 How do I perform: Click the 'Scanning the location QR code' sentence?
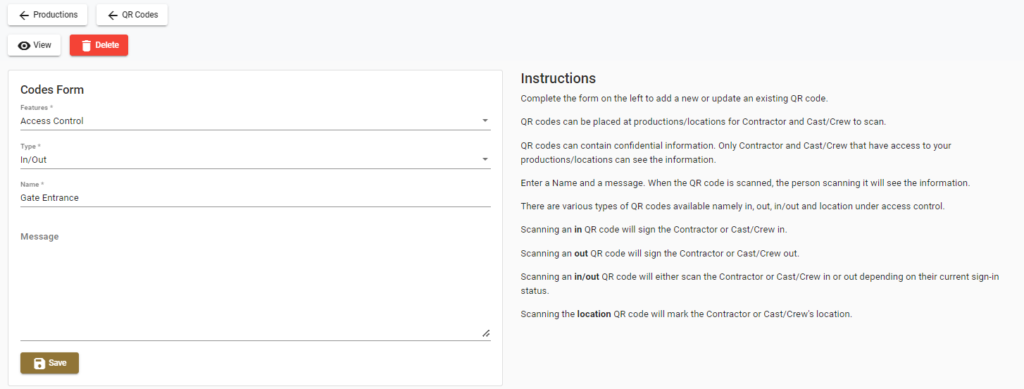point(686,314)
